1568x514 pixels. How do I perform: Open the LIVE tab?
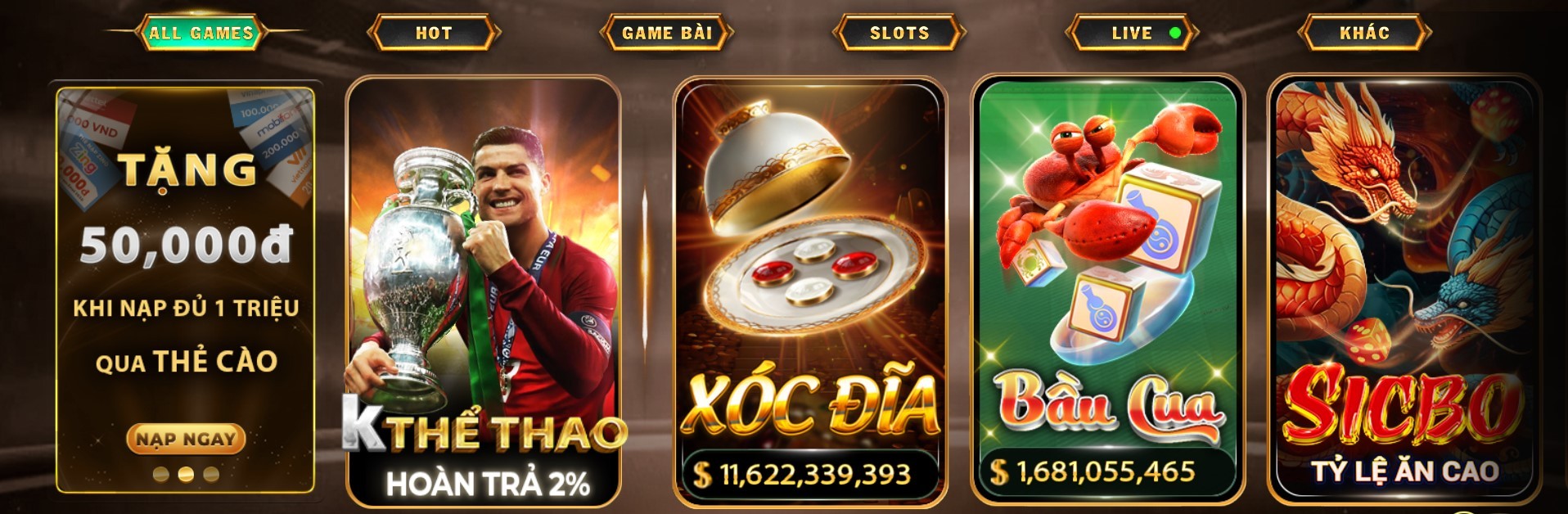1132,33
